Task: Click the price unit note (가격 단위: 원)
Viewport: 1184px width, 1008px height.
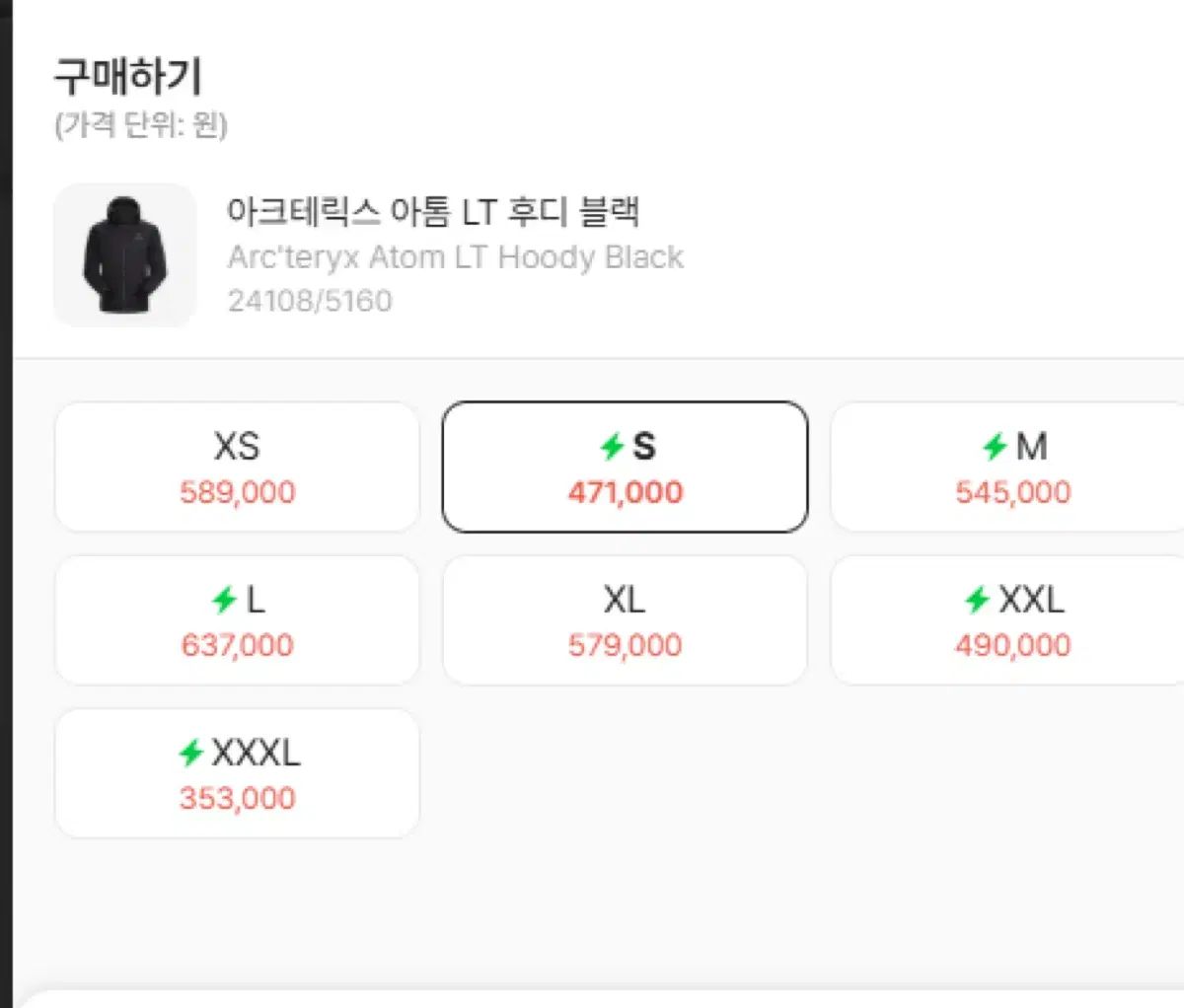Action: point(141,125)
